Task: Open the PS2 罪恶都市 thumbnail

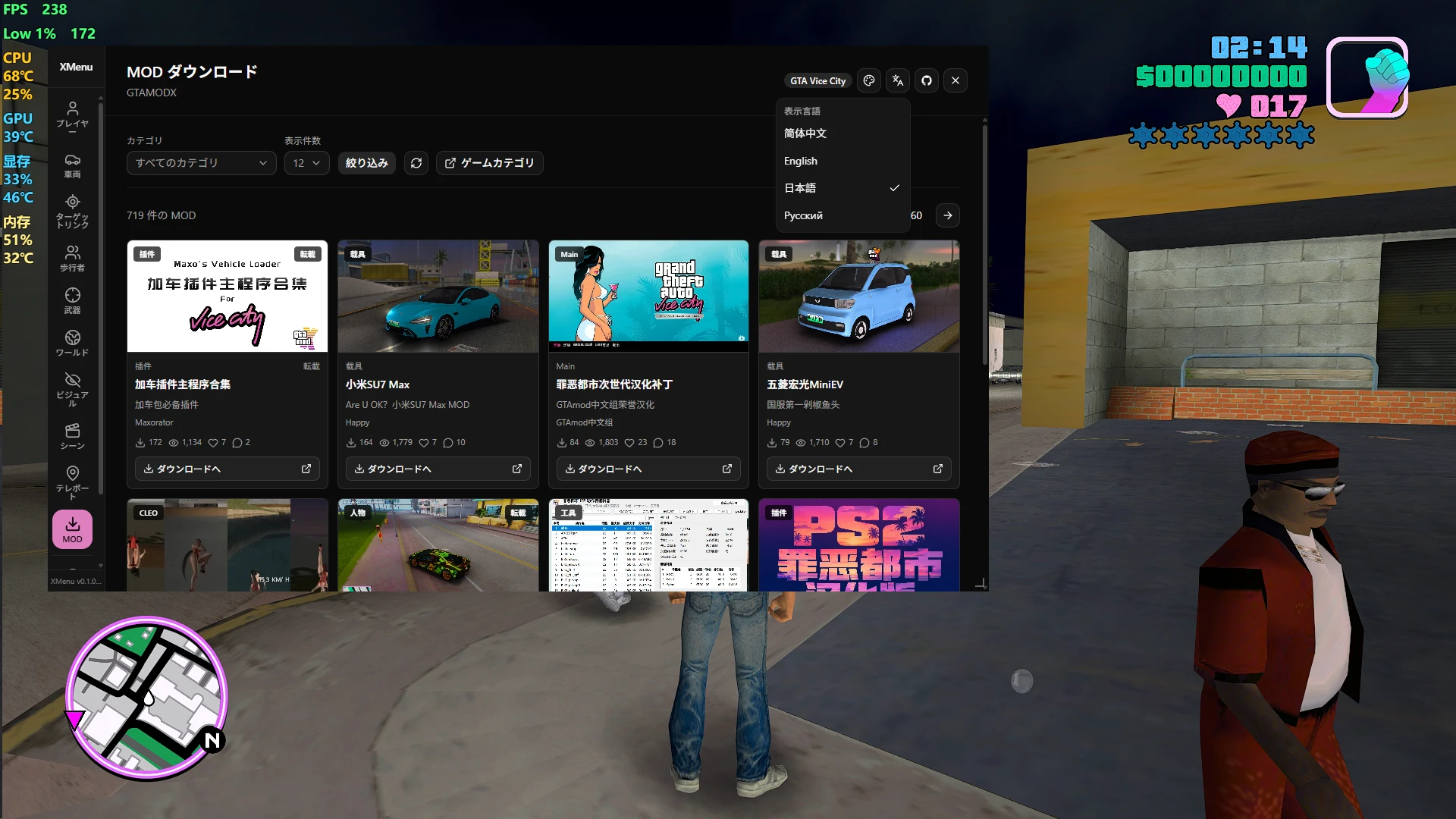Action: pyautogui.click(x=859, y=545)
